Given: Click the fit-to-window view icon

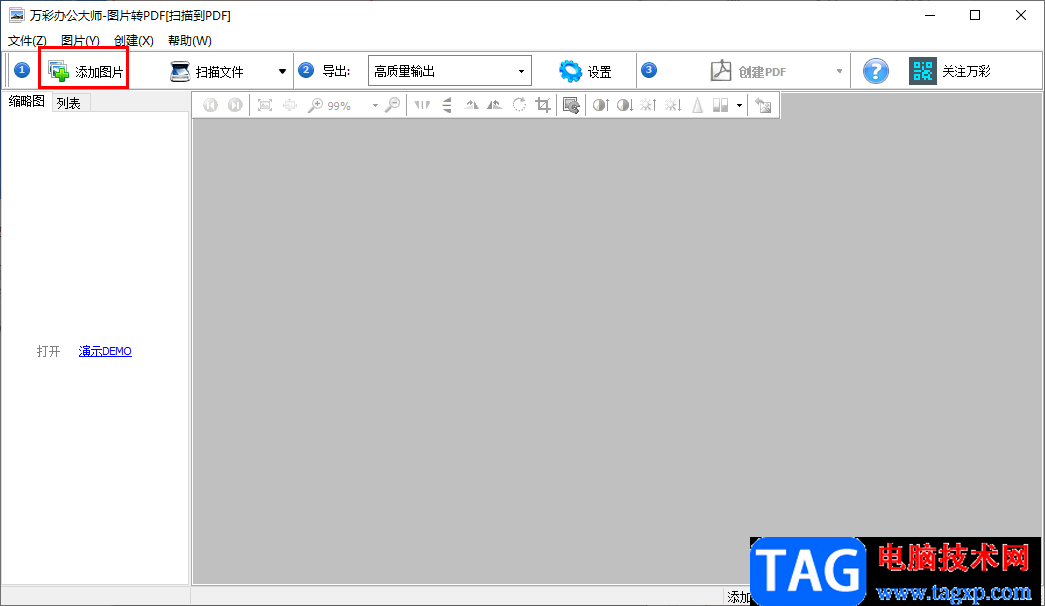Looking at the screenshot, I should pos(265,105).
